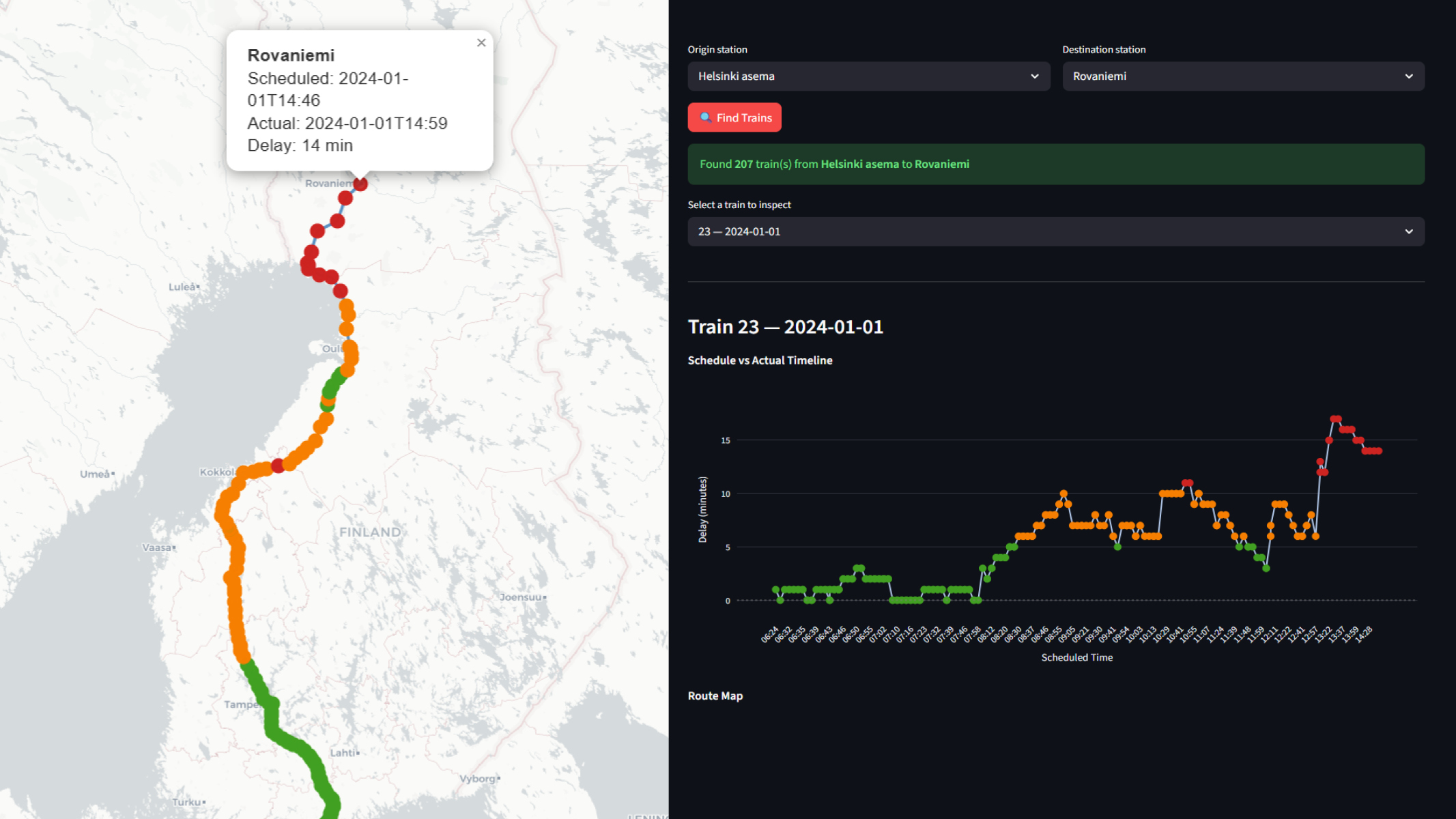Click the green marker near Tampere
This screenshot has height=819, width=1456.
(x=272, y=703)
